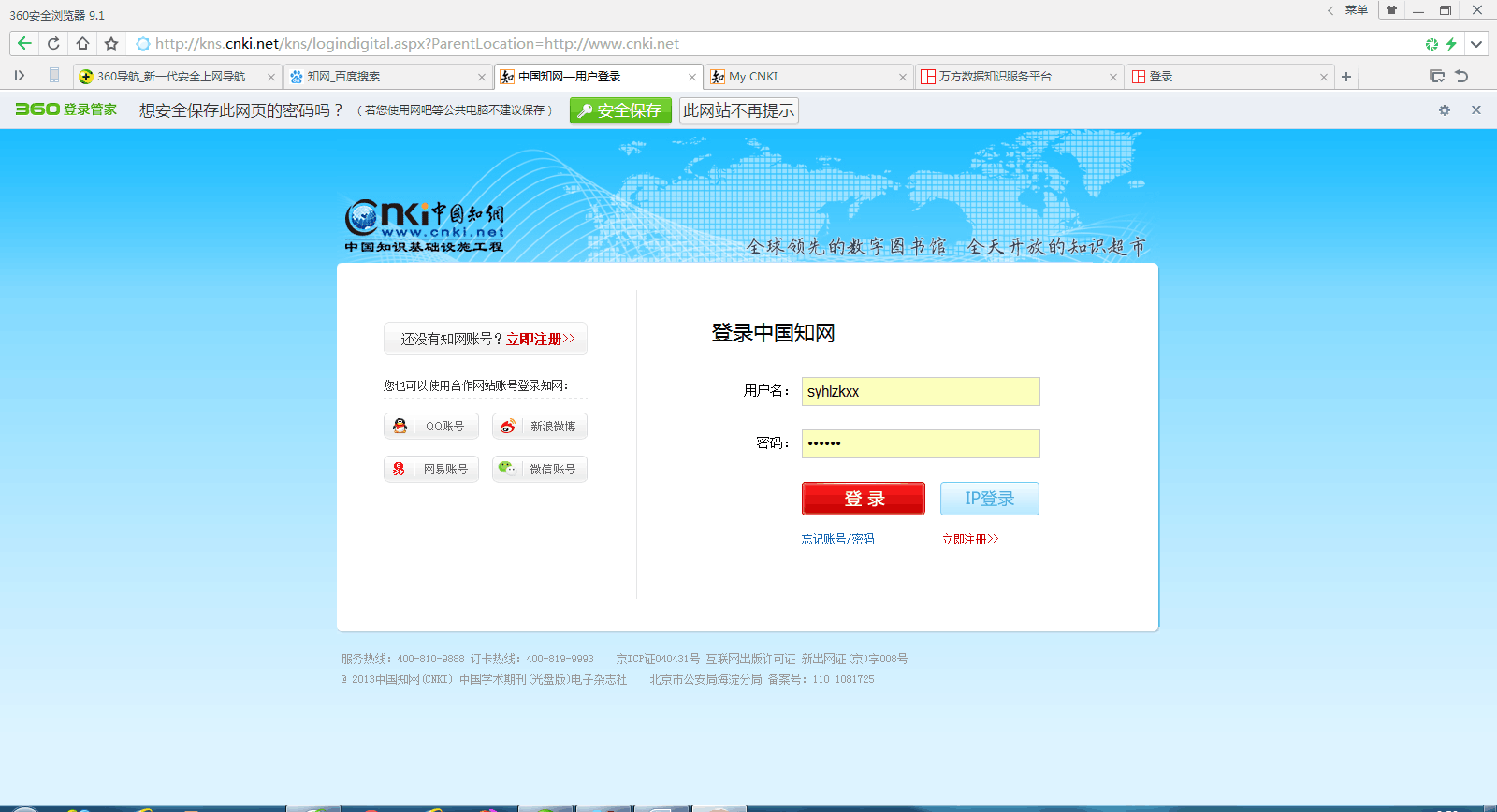Open a new tab with plus button

[x=1346, y=77]
